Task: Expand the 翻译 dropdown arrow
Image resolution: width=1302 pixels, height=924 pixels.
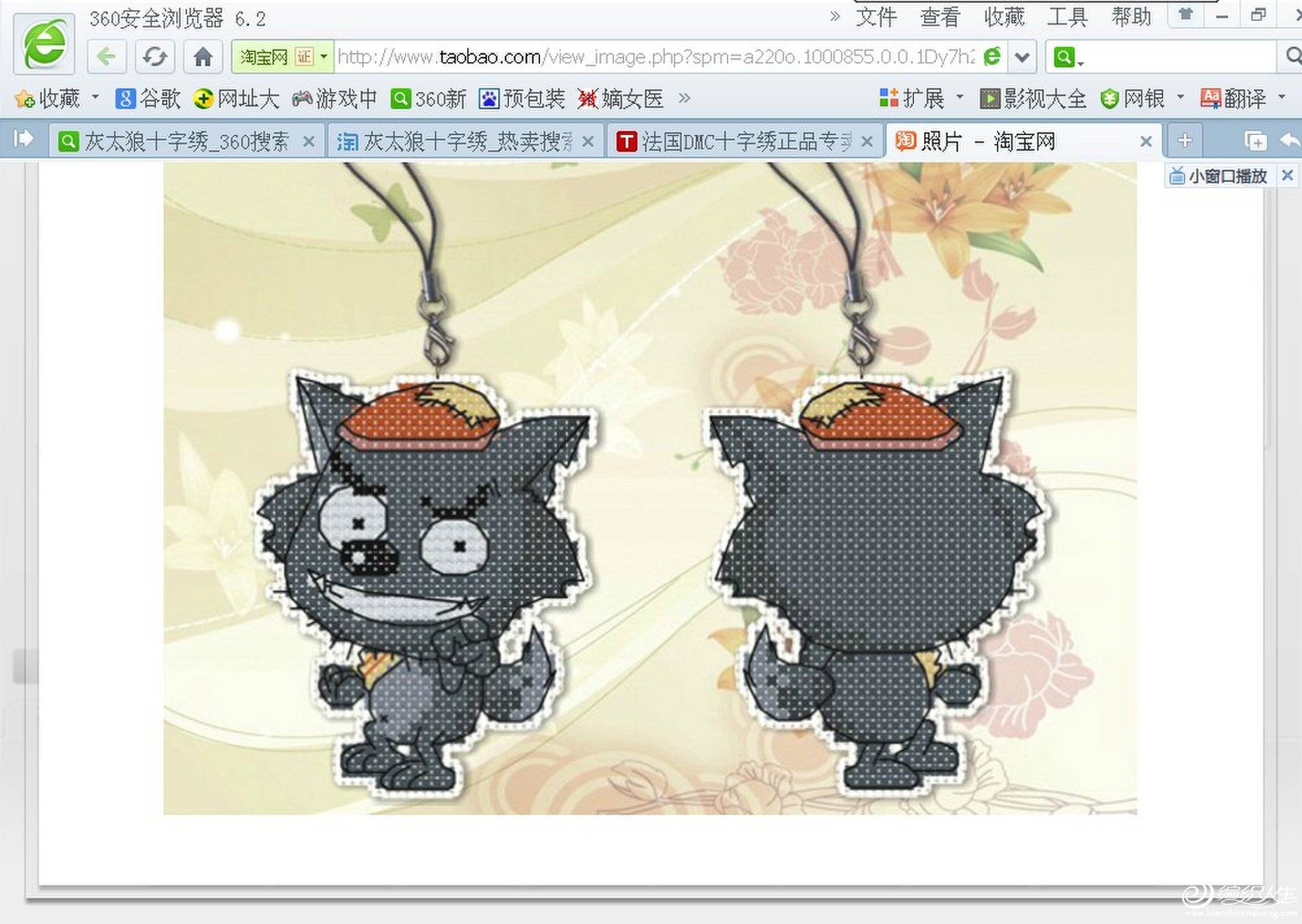Action: coord(1282,97)
